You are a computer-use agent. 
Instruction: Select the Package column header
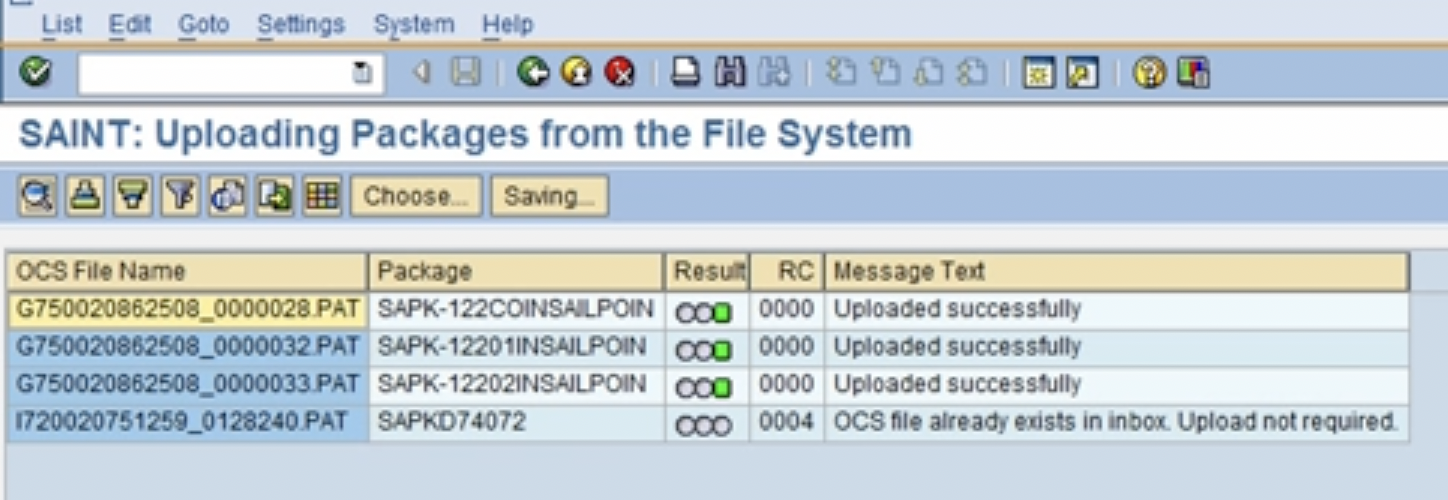517,272
